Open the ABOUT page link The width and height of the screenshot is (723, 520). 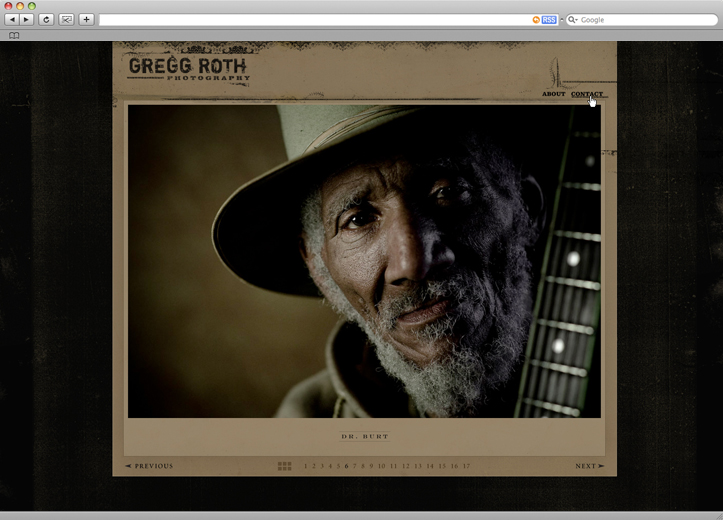(553, 94)
